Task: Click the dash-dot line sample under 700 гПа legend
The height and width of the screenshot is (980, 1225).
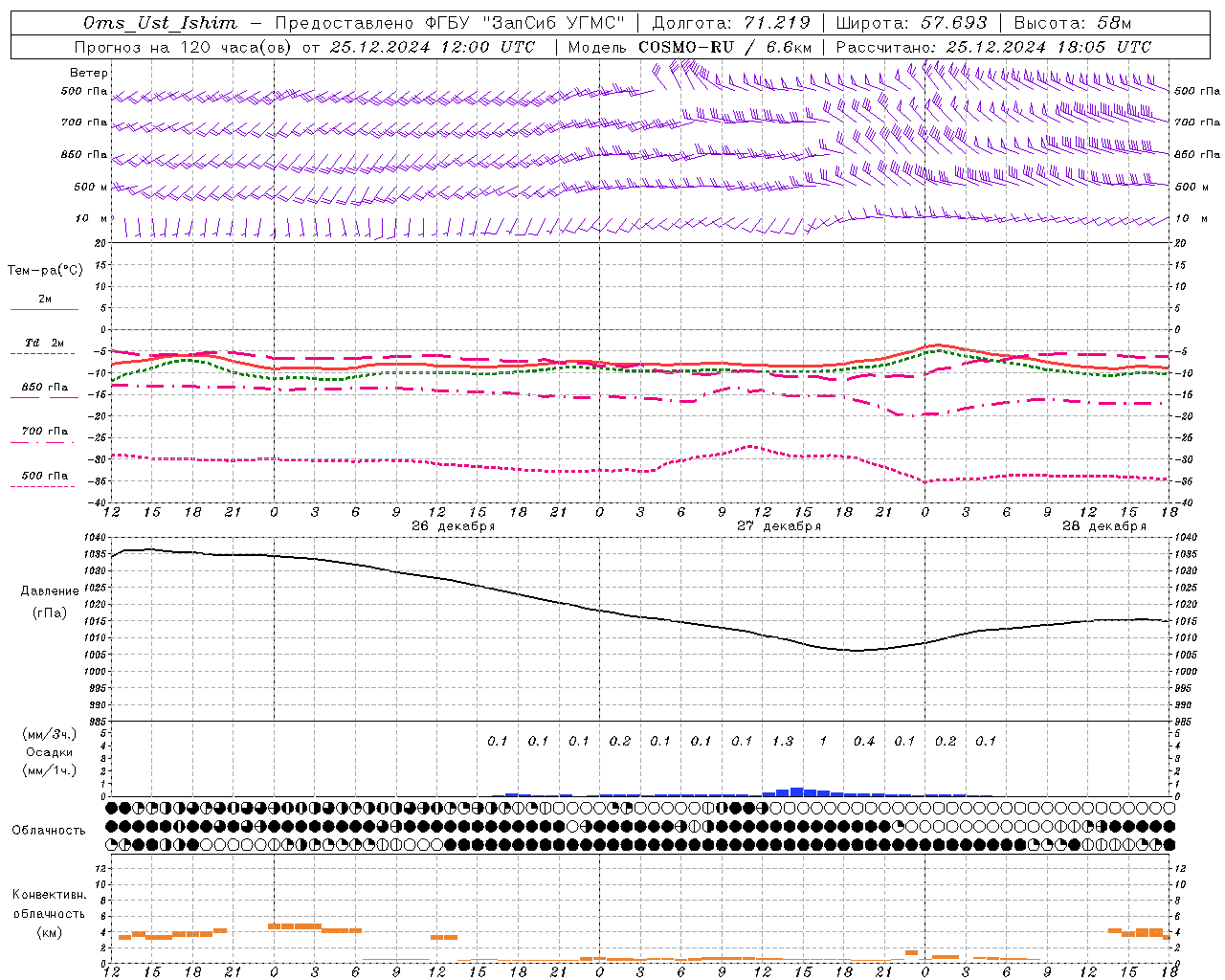Action: [x=43, y=442]
